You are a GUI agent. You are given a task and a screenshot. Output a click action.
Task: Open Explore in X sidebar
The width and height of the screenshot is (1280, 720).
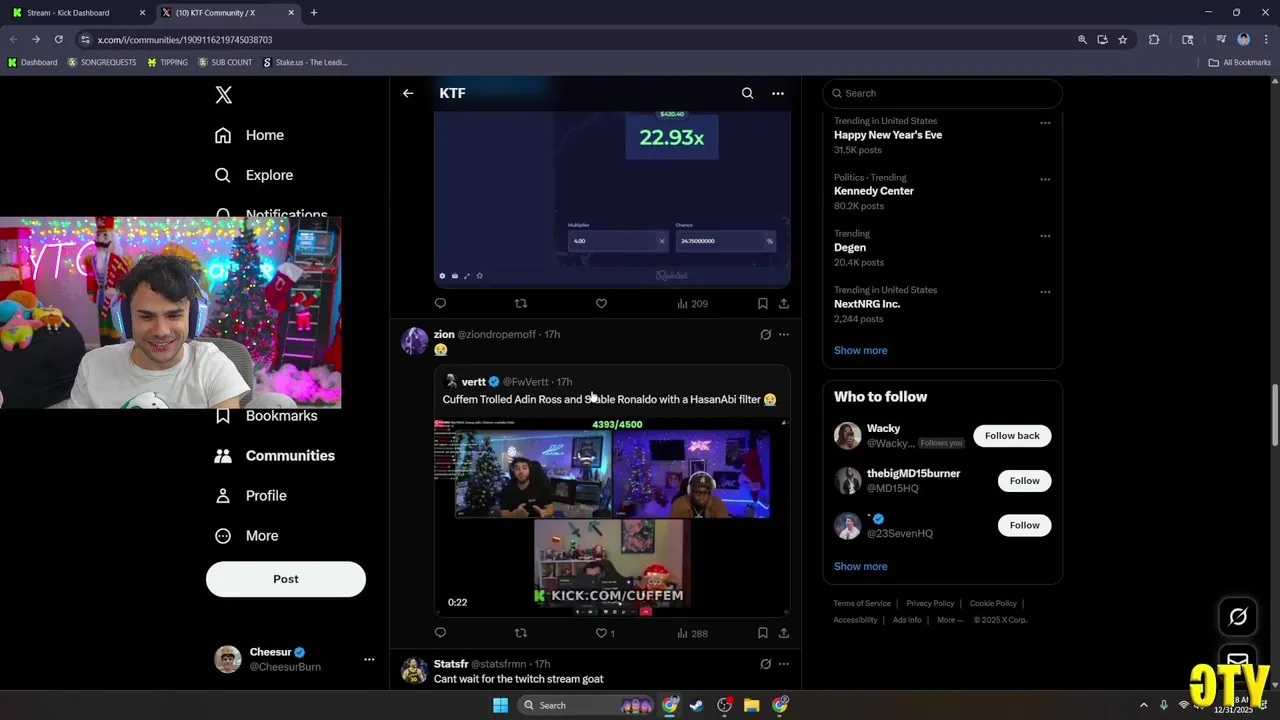point(254,175)
